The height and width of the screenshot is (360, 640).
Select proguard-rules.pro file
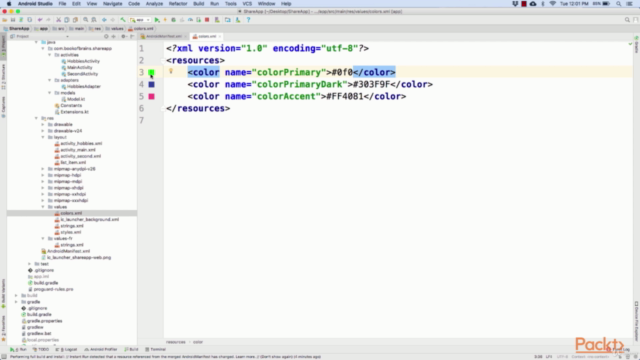point(53,289)
